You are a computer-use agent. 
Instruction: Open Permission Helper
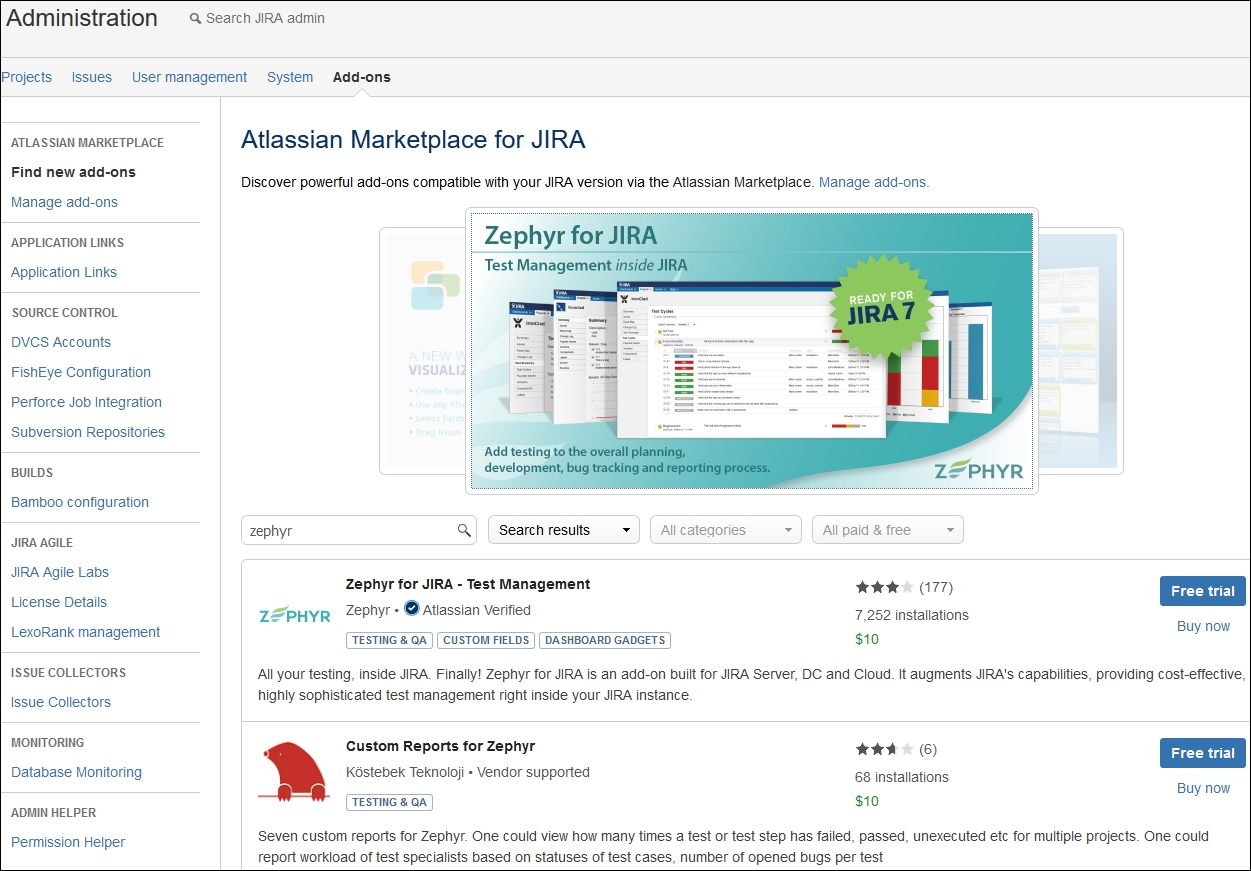(x=68, y=842)
